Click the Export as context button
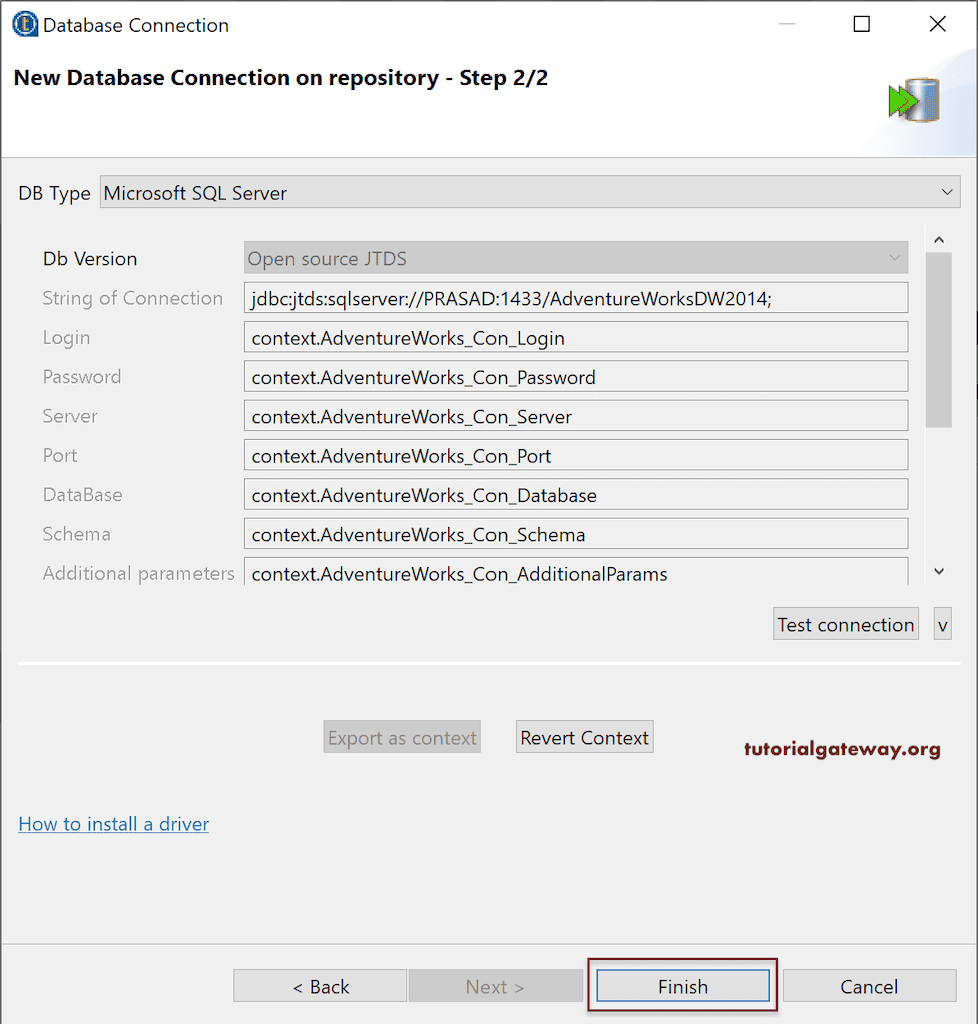This screenshot has width=978, height=1024. point(402,737)
